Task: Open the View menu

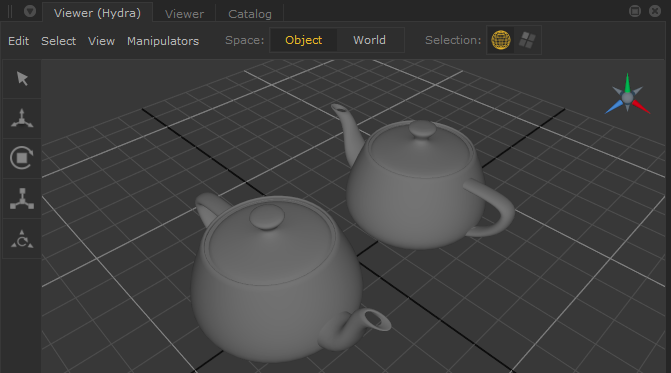Action: 101,41
